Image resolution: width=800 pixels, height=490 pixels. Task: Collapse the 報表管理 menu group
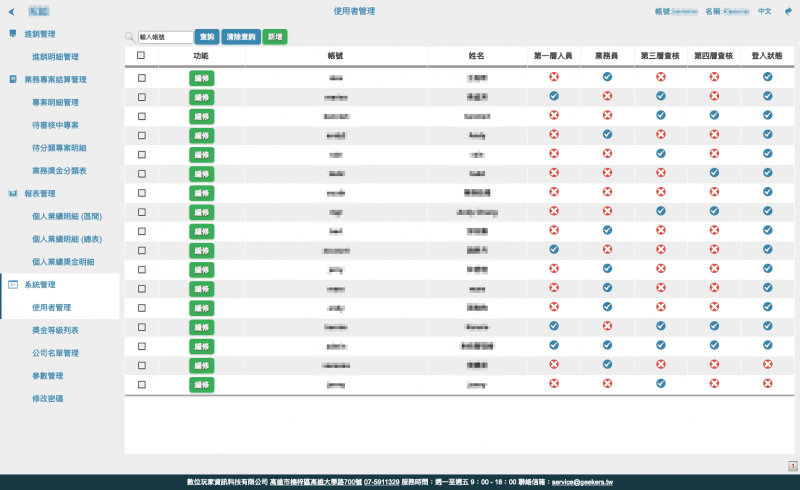pos(40,193)
